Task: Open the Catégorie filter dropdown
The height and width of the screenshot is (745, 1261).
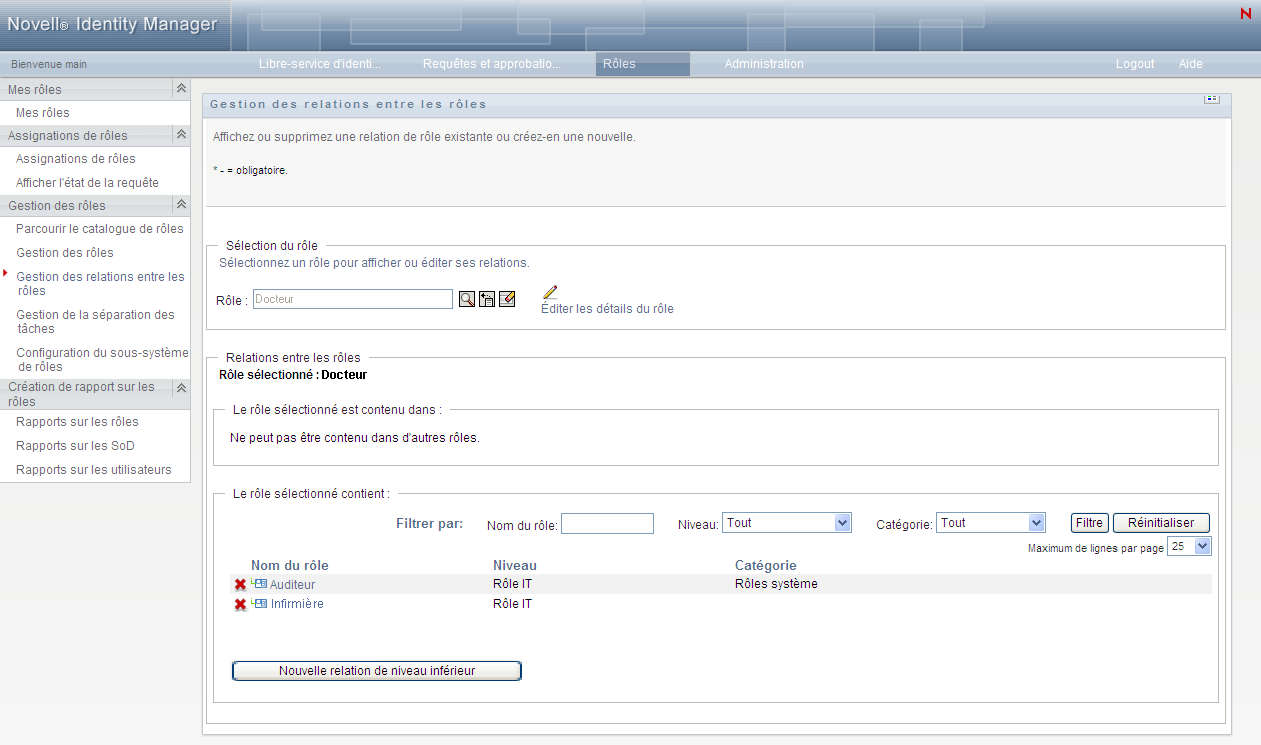Action: coord(1036,523)
